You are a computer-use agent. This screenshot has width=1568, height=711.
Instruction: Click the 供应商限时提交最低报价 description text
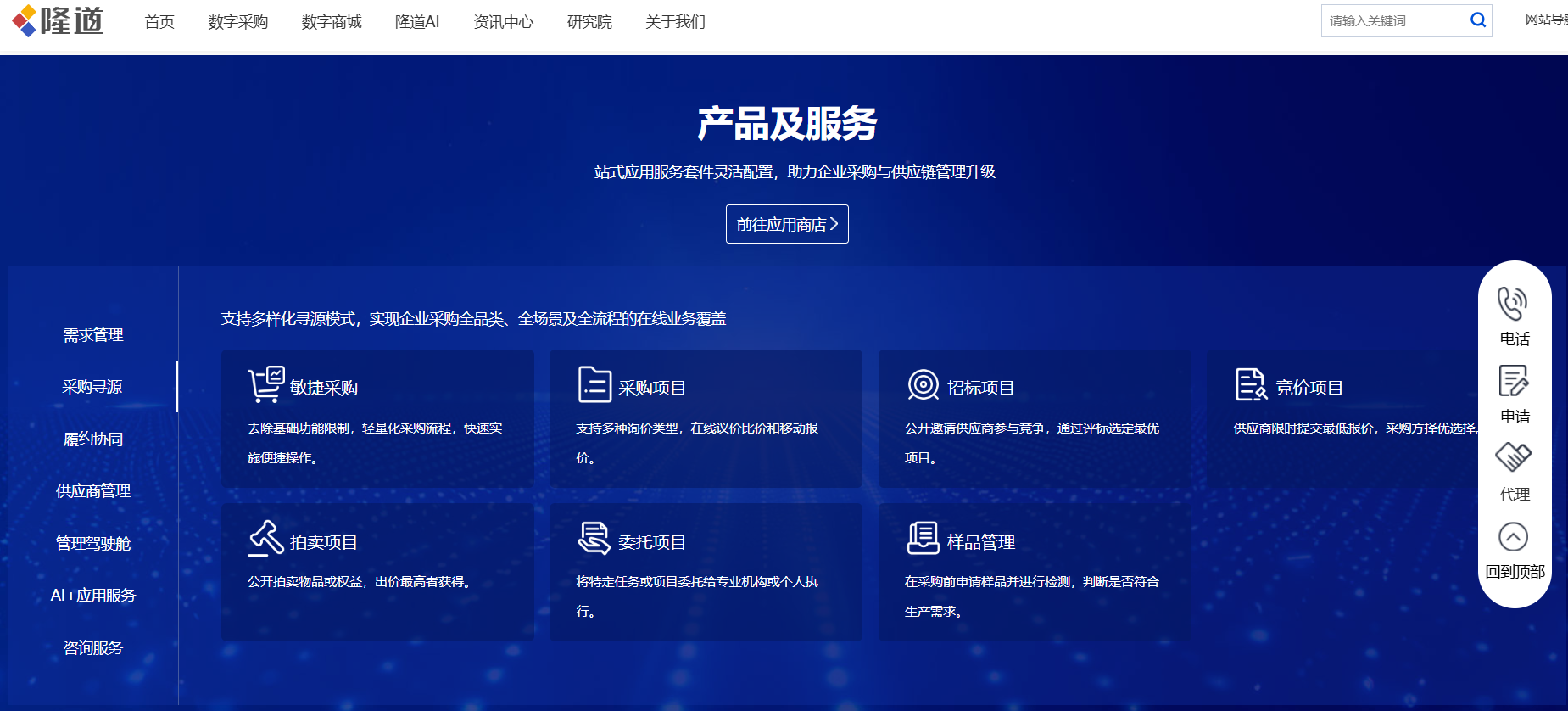point(1357,428)
